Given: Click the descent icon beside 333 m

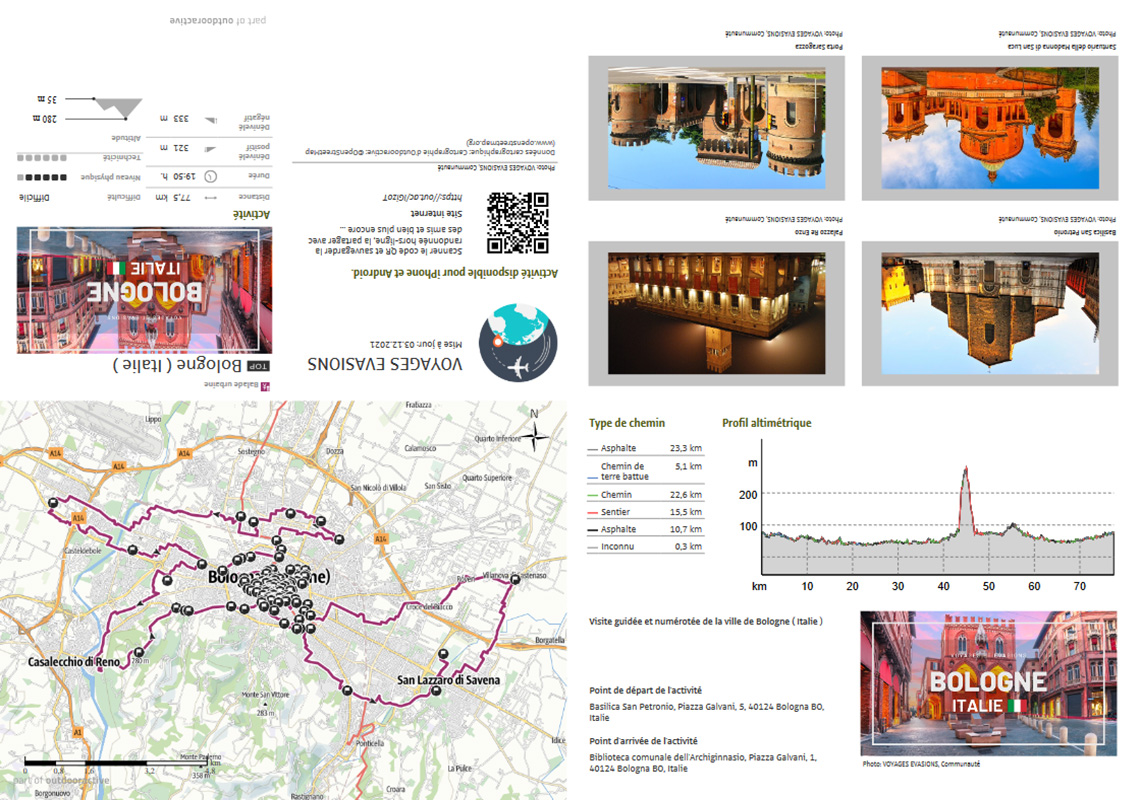Looking at the screenshot, I should point(211,120).
